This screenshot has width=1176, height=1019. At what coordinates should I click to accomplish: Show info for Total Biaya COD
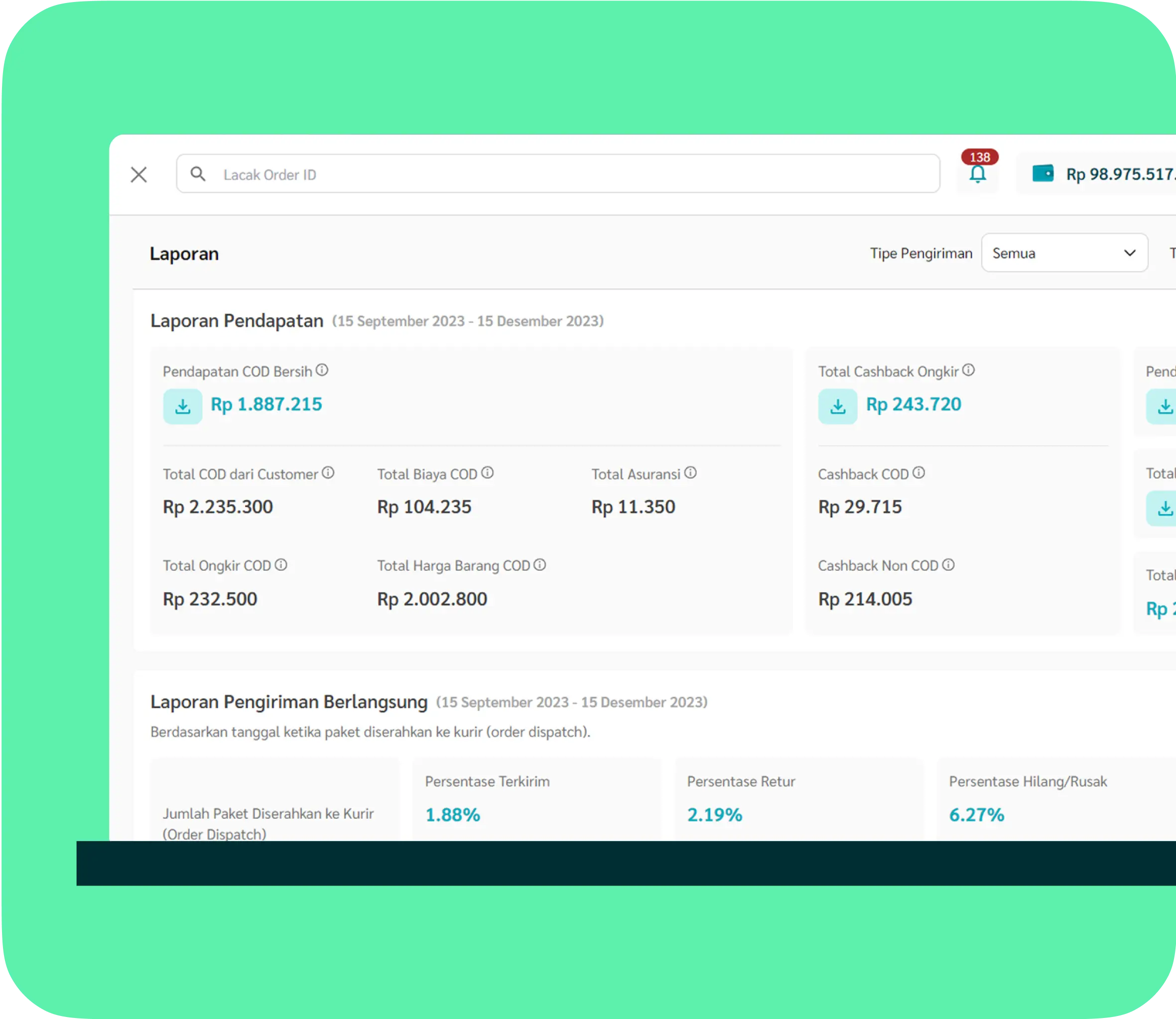(x=487, y=473)
